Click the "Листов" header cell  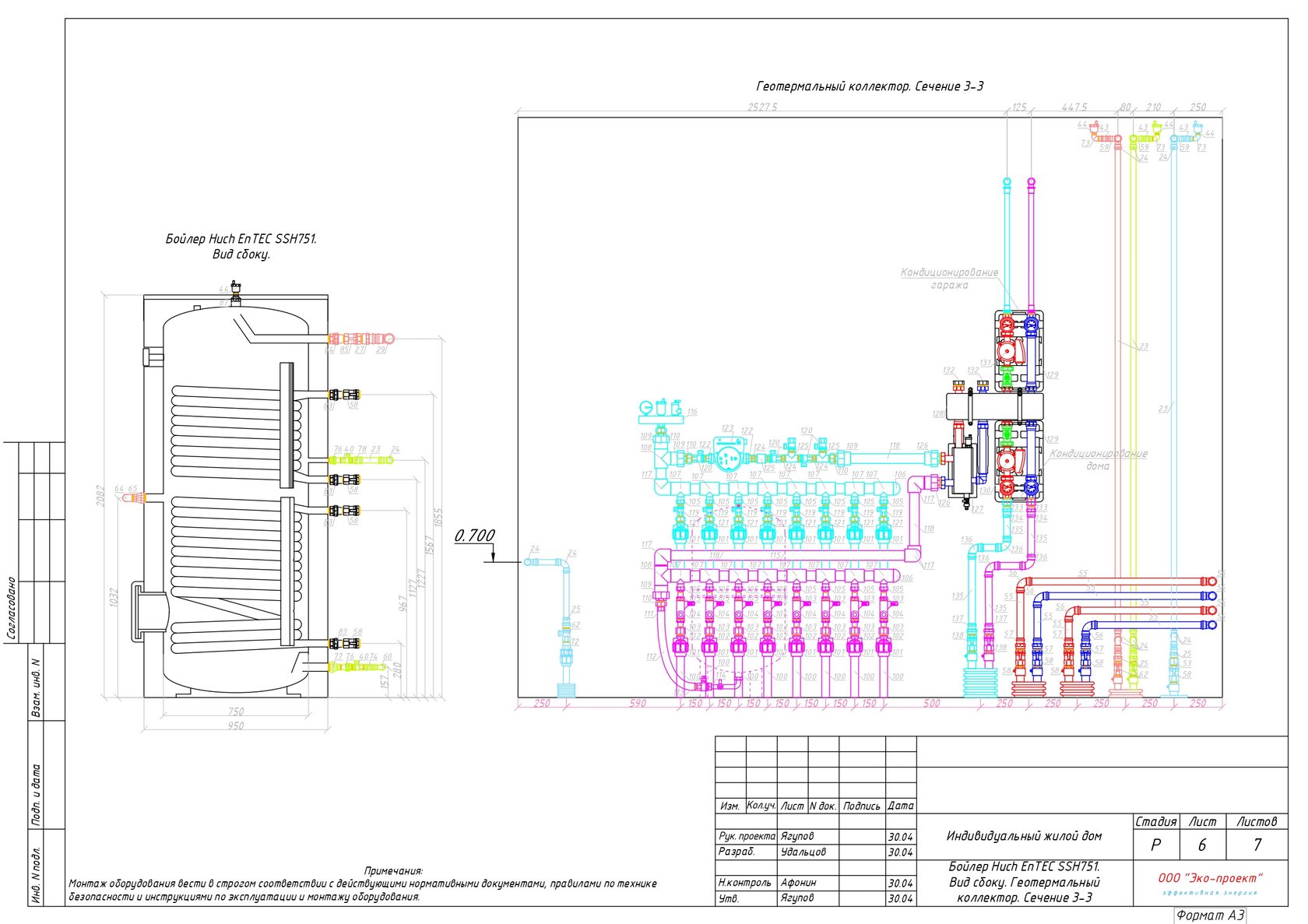tap(1257, 822)
